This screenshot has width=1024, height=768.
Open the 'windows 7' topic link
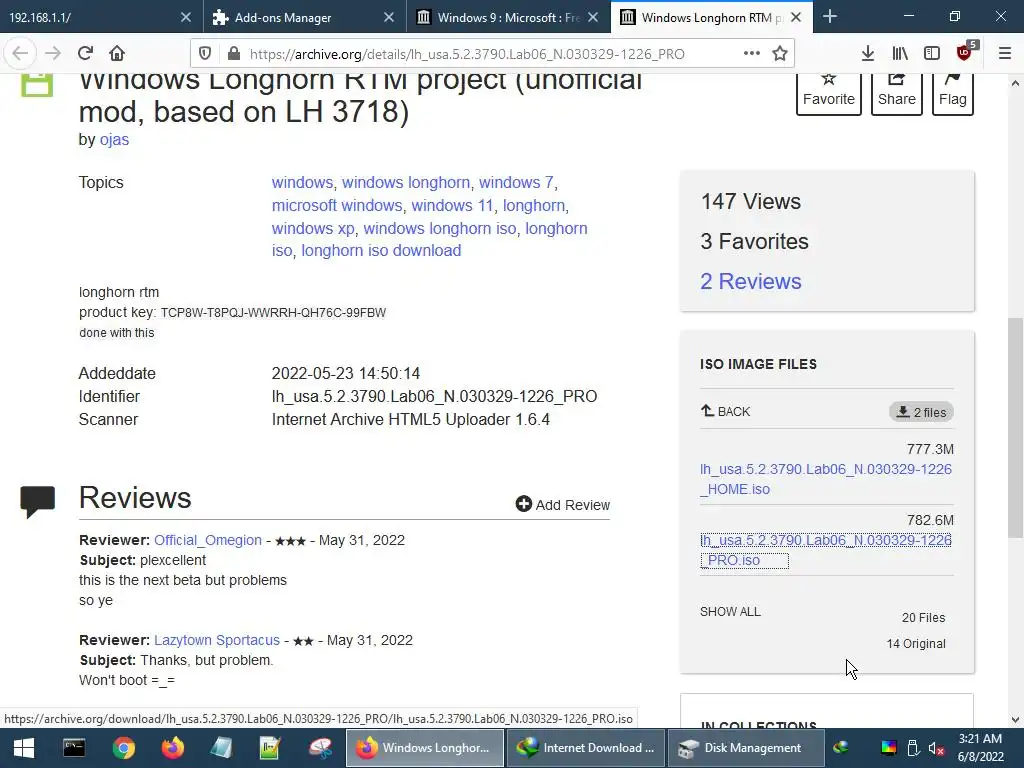(x=516, y=182)
